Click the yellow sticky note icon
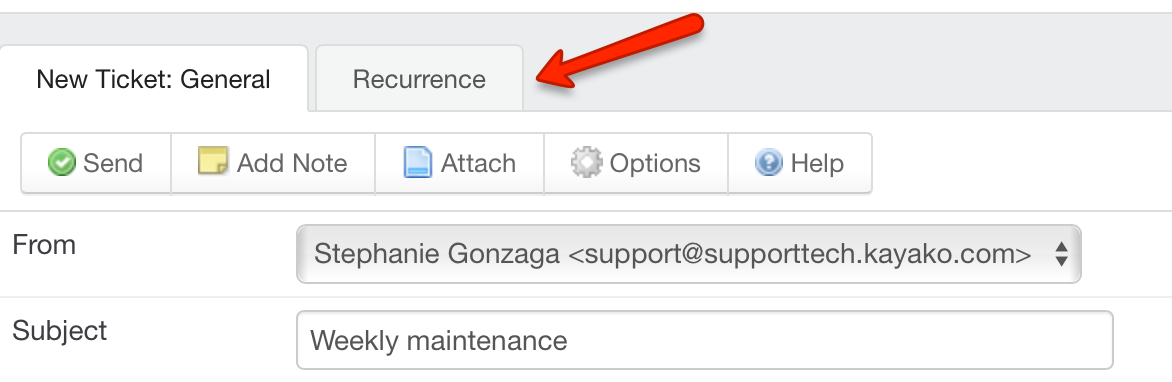This screenshot has width=1172, height=382. (212, 161)
